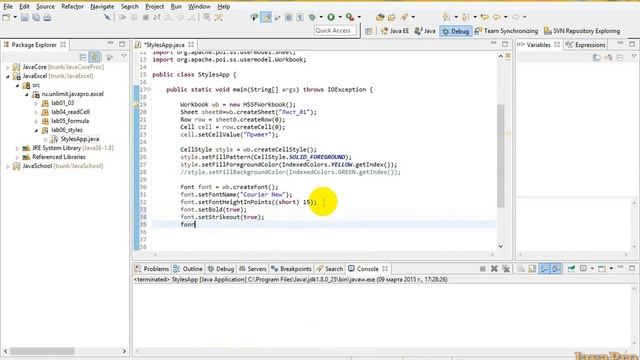
Task: Click the Terminate debug icon
Action: 145,17
